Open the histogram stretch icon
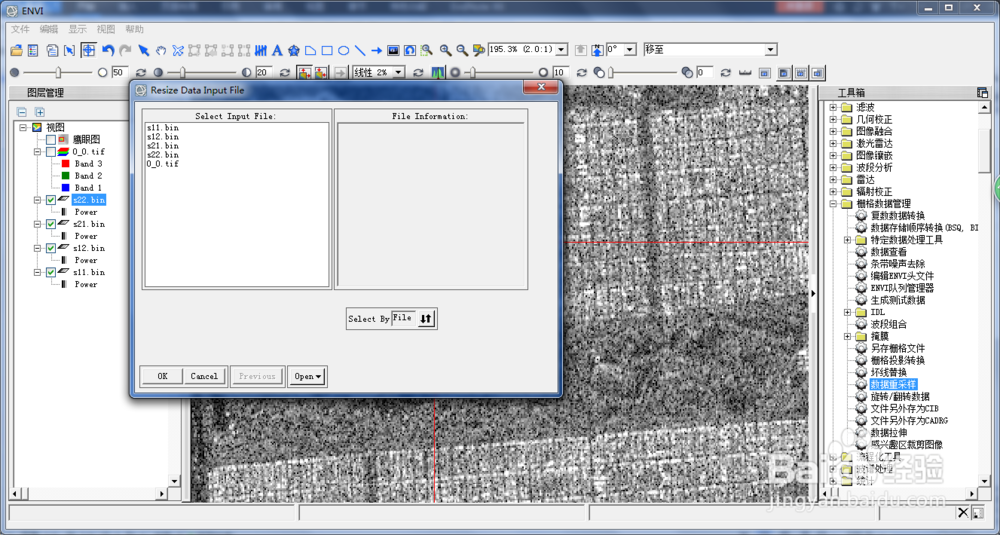Image resolution: width=1000 pixels, height=535 pixels. tap(437, 73)
